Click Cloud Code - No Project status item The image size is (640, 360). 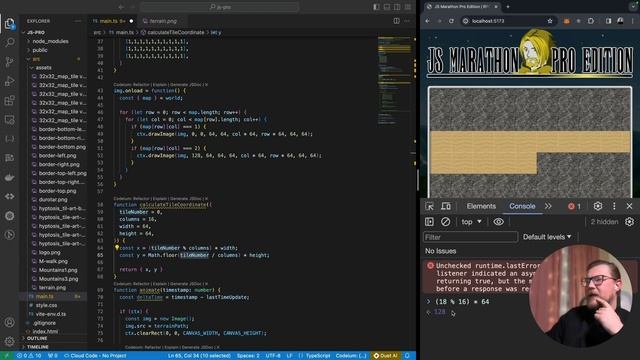click(95, 356)
